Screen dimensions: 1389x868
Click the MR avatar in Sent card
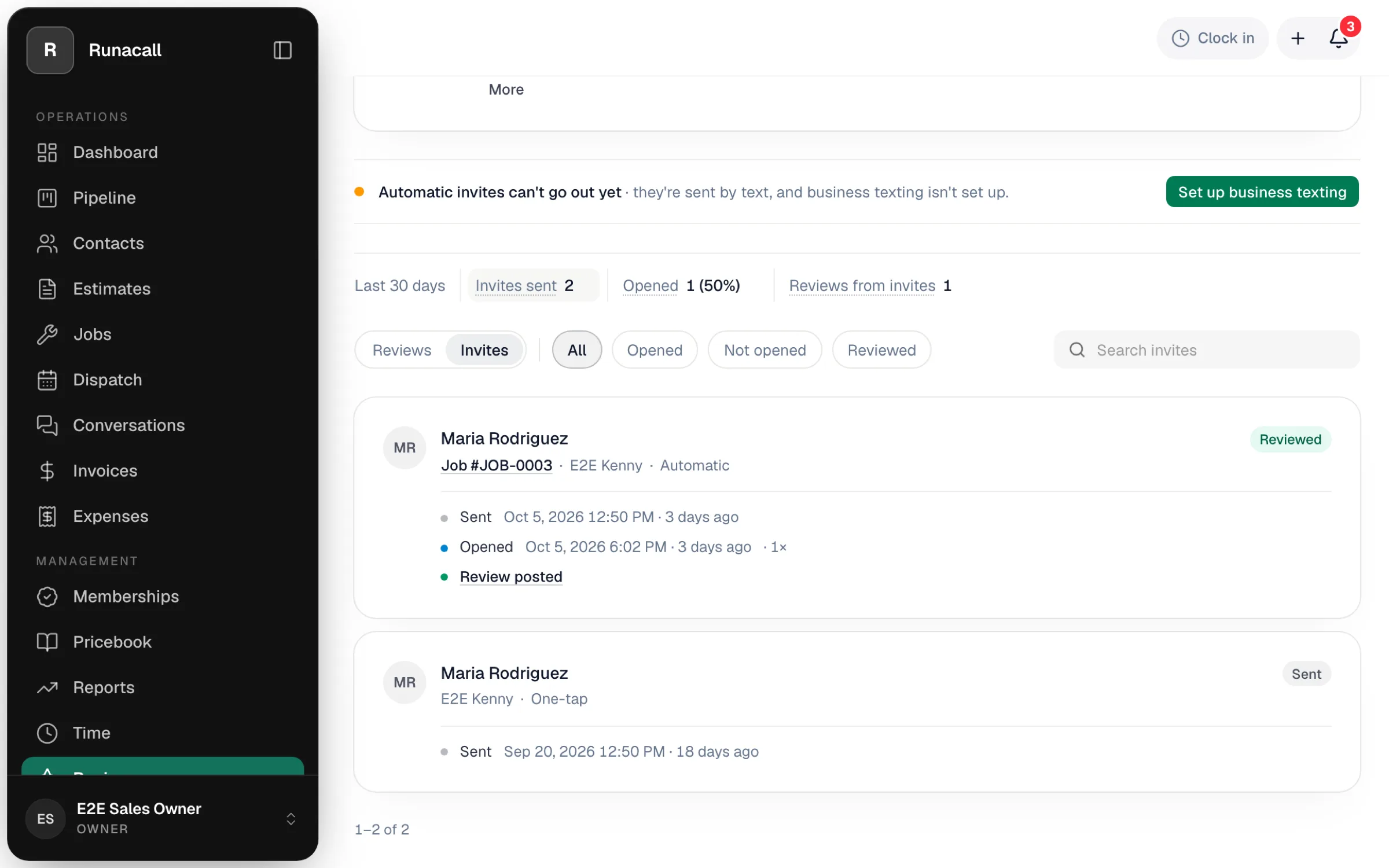point(405,682)
